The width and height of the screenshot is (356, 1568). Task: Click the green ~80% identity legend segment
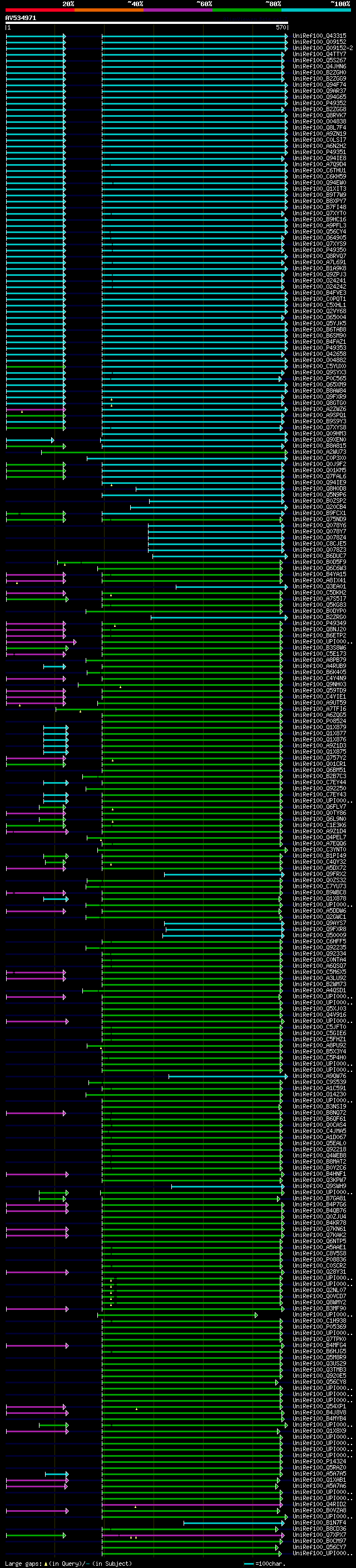[x=247, y=10]
